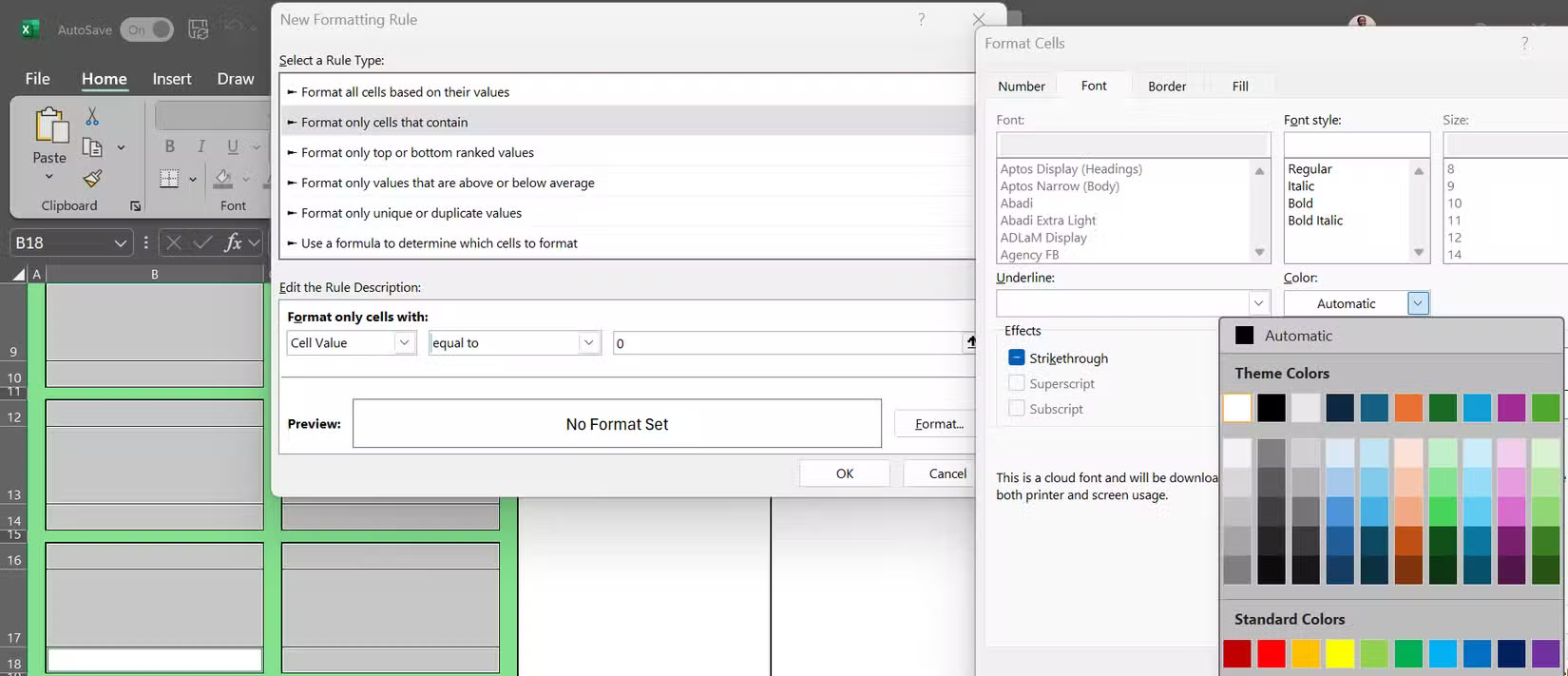This screenshot has width=1568, height=676.
Task: Click the Insert Function fx icon
Action: tap(233, 243)
